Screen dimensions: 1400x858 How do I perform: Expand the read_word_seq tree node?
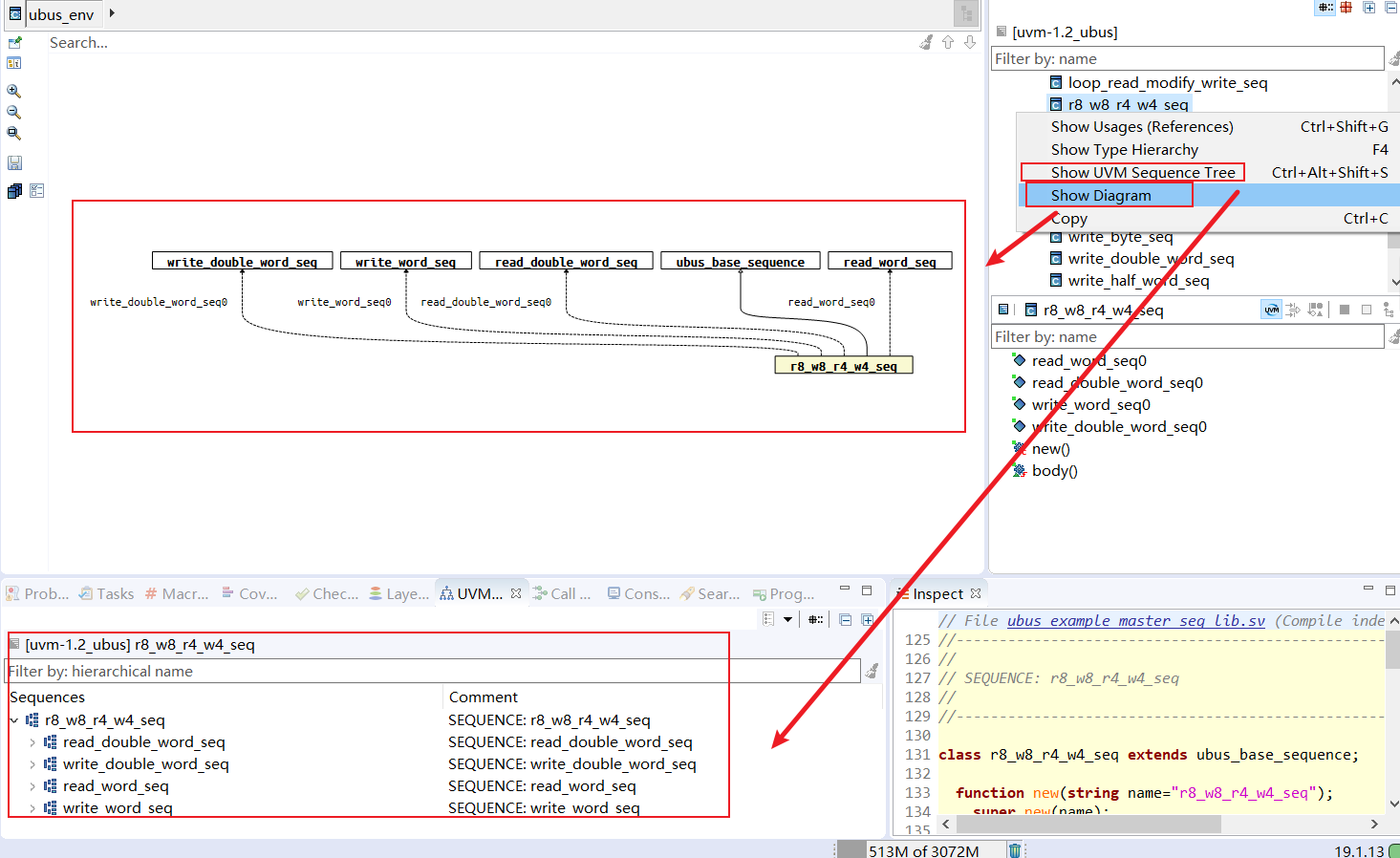(x=32, y=786)
